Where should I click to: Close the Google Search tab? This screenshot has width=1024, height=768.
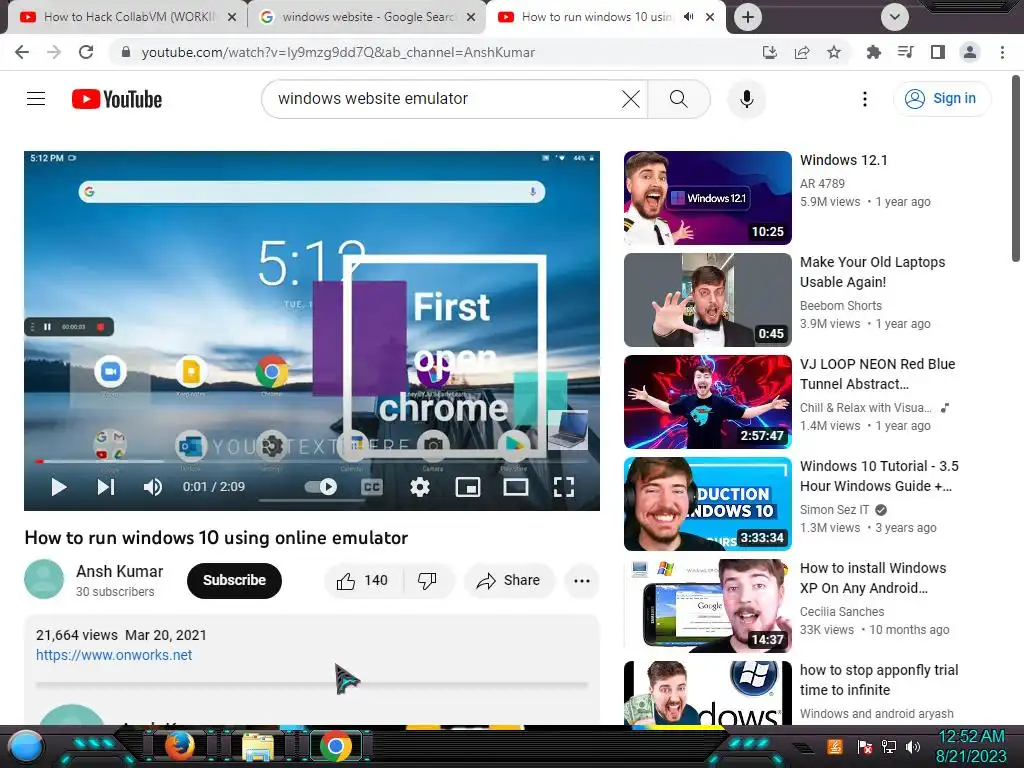(471, 17)
